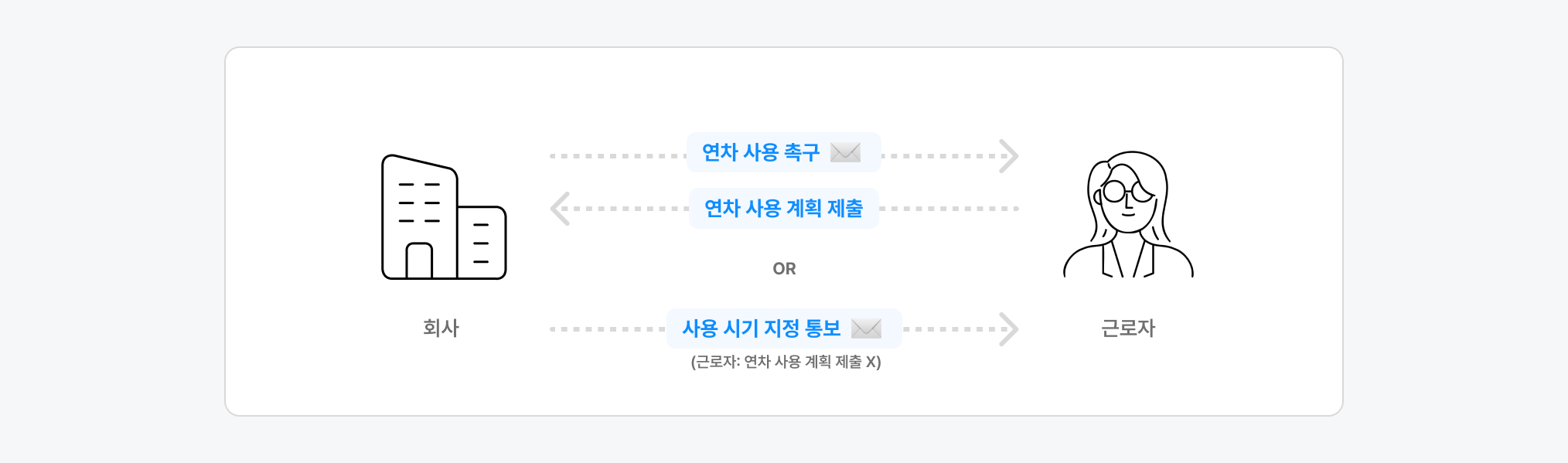Select the 연차 사용 계획 제출 label text

point(783,208)
